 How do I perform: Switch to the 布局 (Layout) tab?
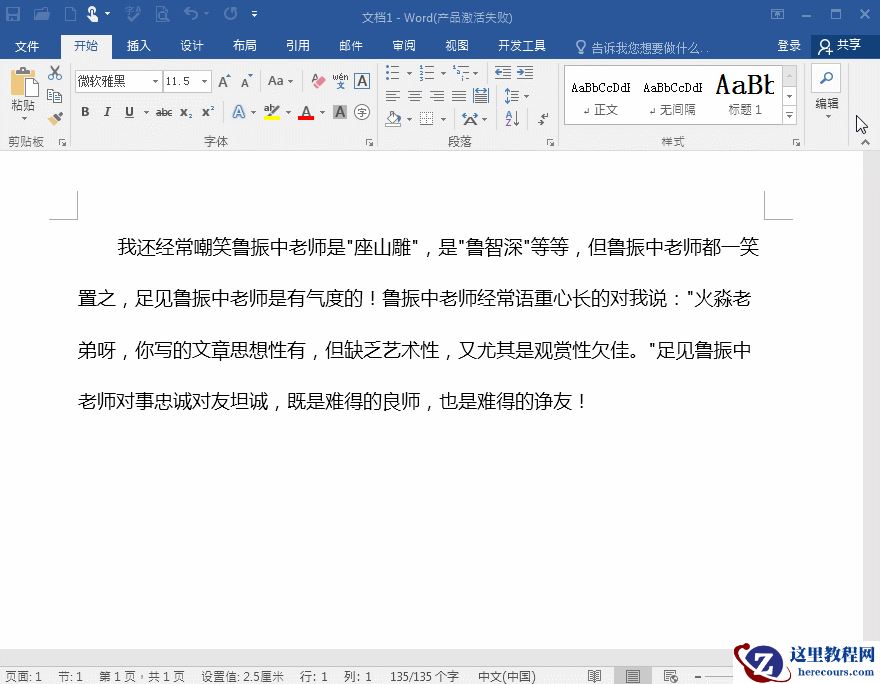245,46
